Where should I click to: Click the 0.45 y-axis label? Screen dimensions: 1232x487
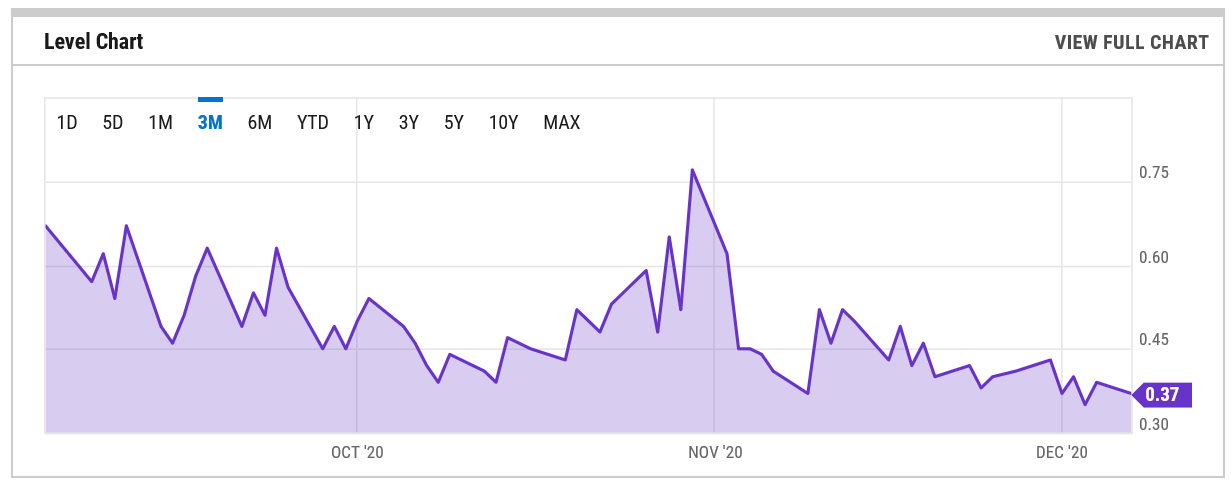coord(1154,340)
